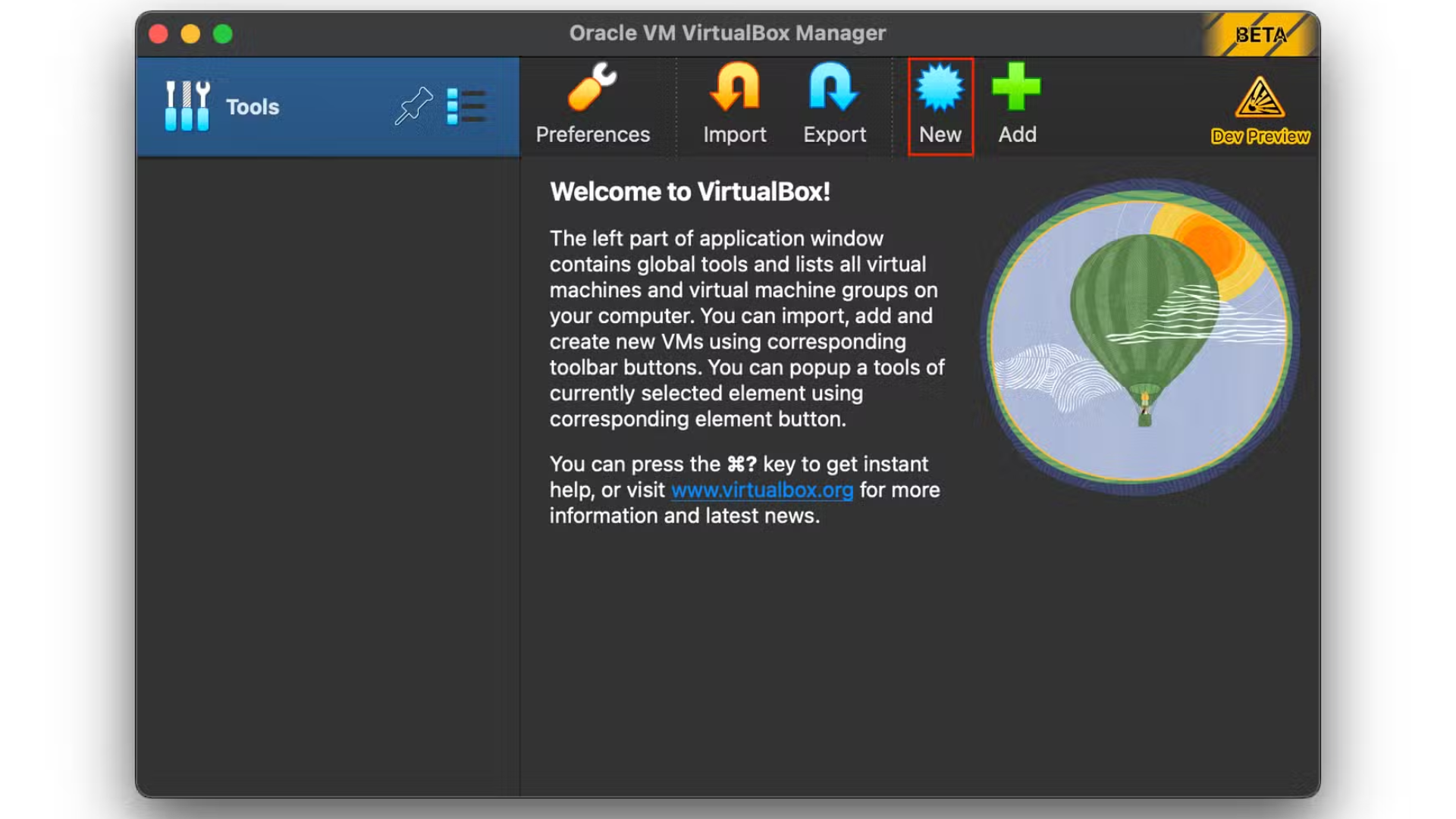The height and width of the screenshot is (819, 1456).
Task: Open the Tools list menu icon
Action: [x=466, y=106]
